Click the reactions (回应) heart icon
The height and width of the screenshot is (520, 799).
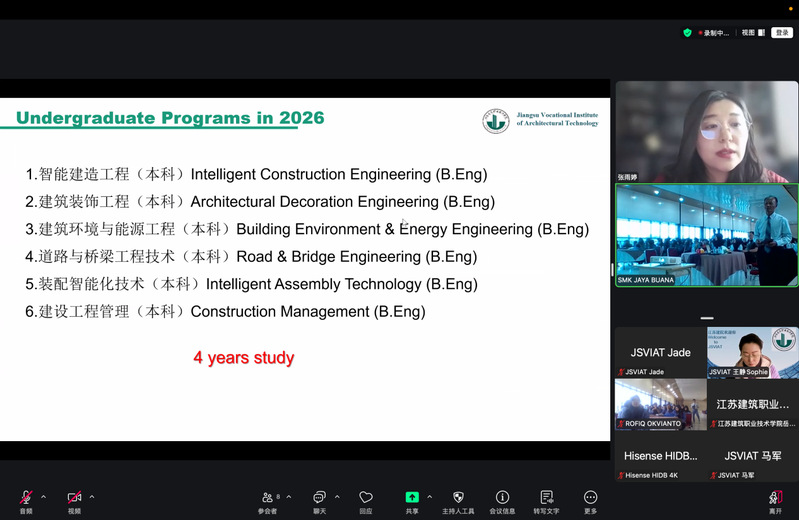tap(366, 498)
